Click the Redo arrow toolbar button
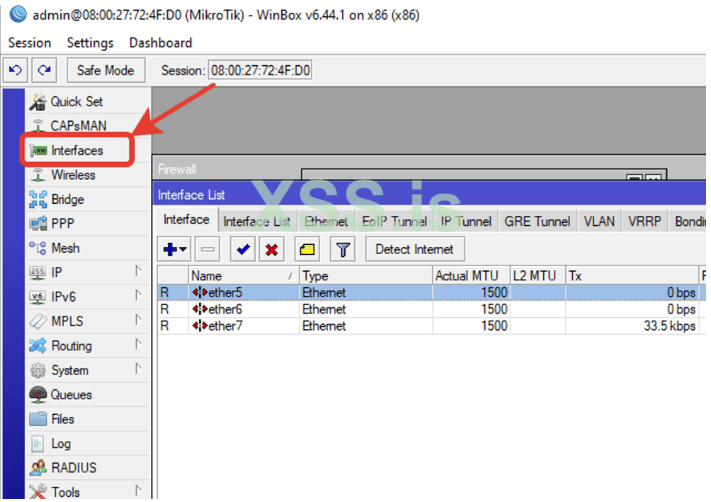 tap(44, 70)
